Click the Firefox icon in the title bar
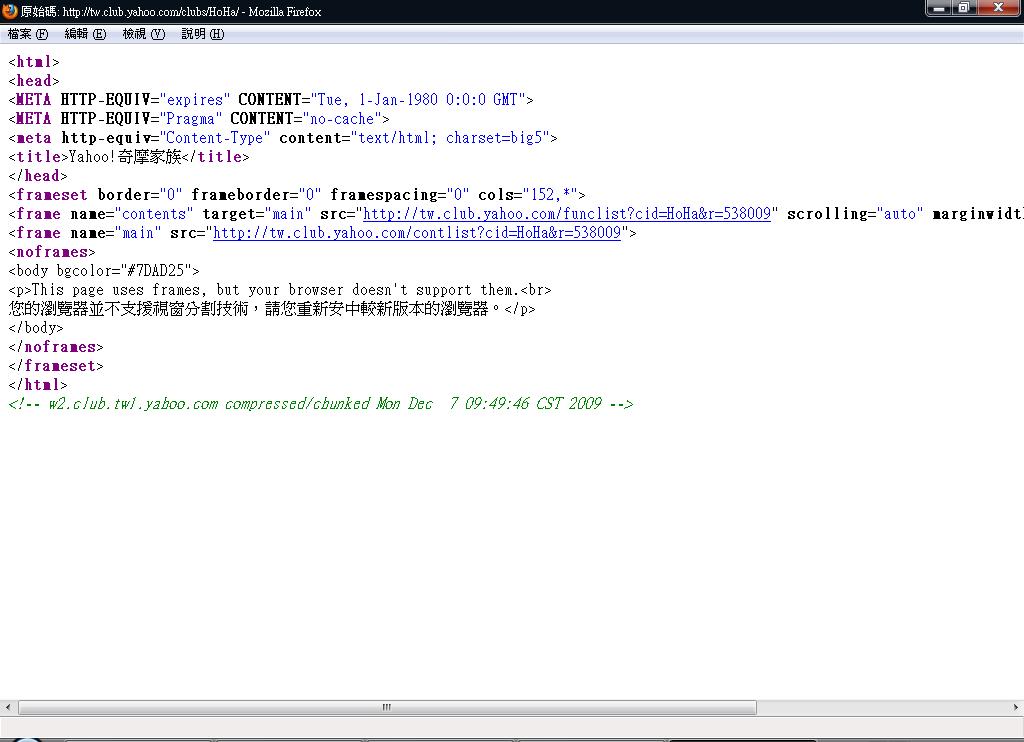 tap(11, 11)
